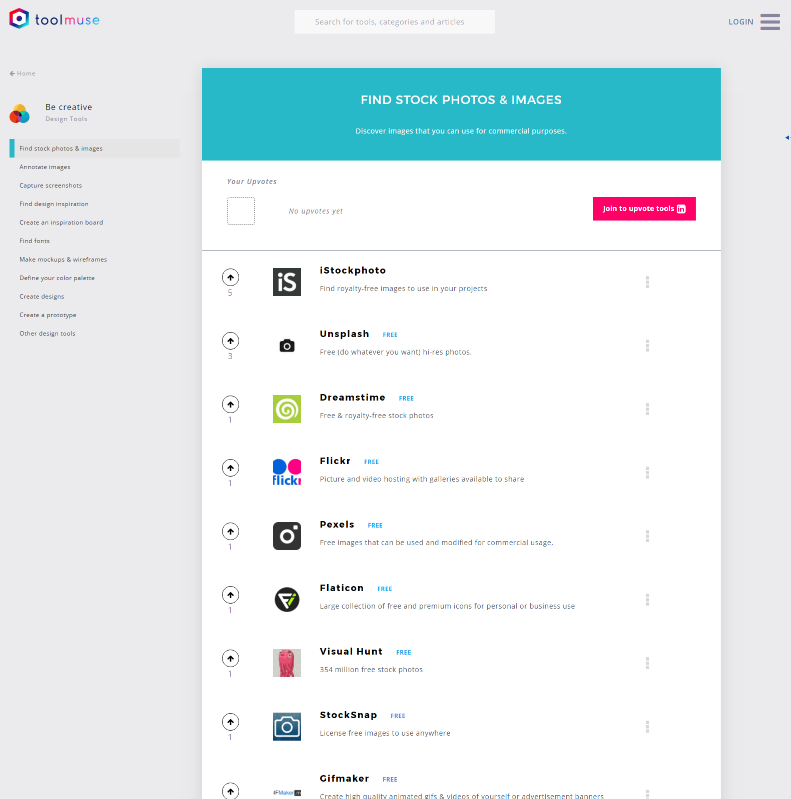Click the Be creative heading

[x=69, y=107]
